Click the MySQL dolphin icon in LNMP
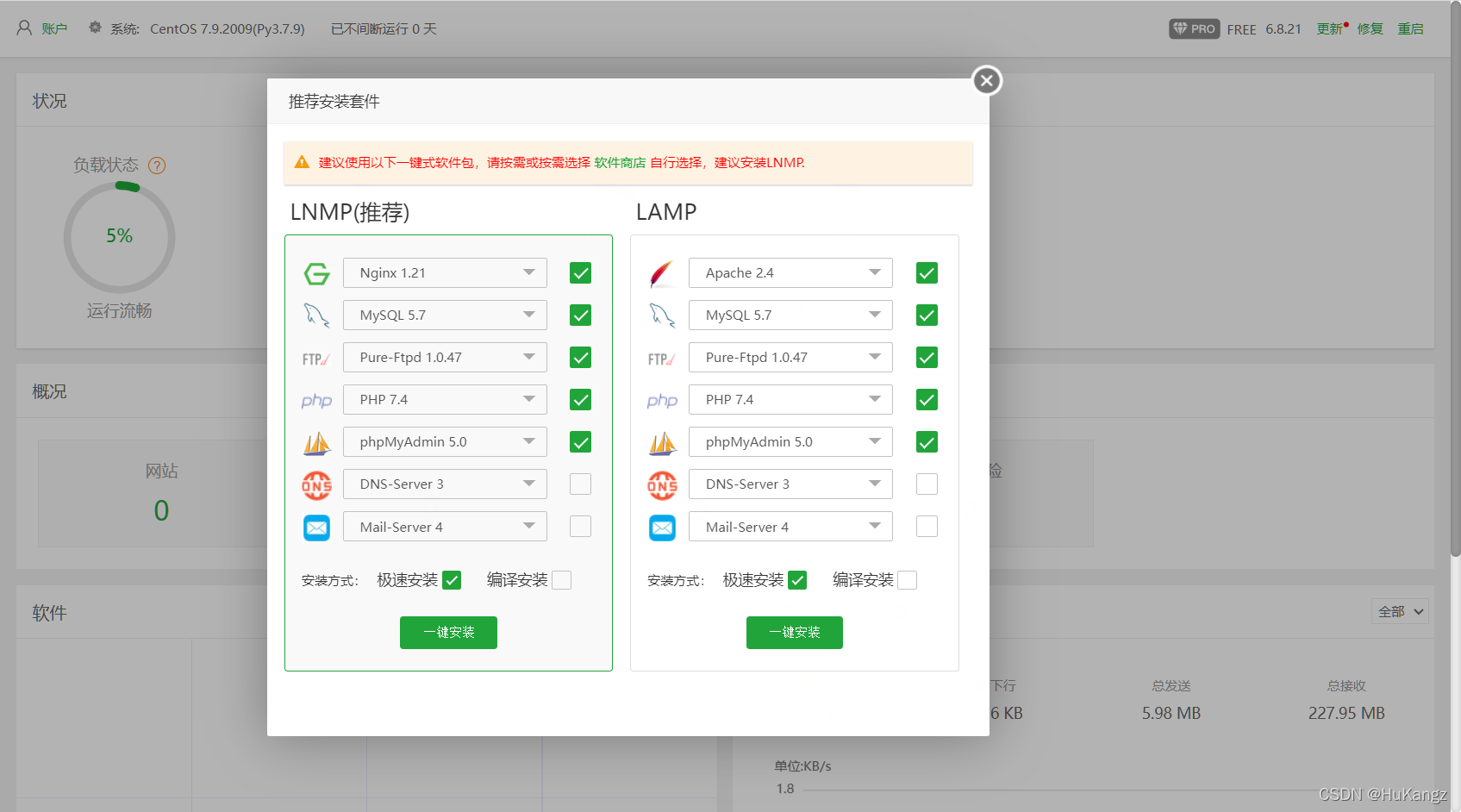 point(316,315)
